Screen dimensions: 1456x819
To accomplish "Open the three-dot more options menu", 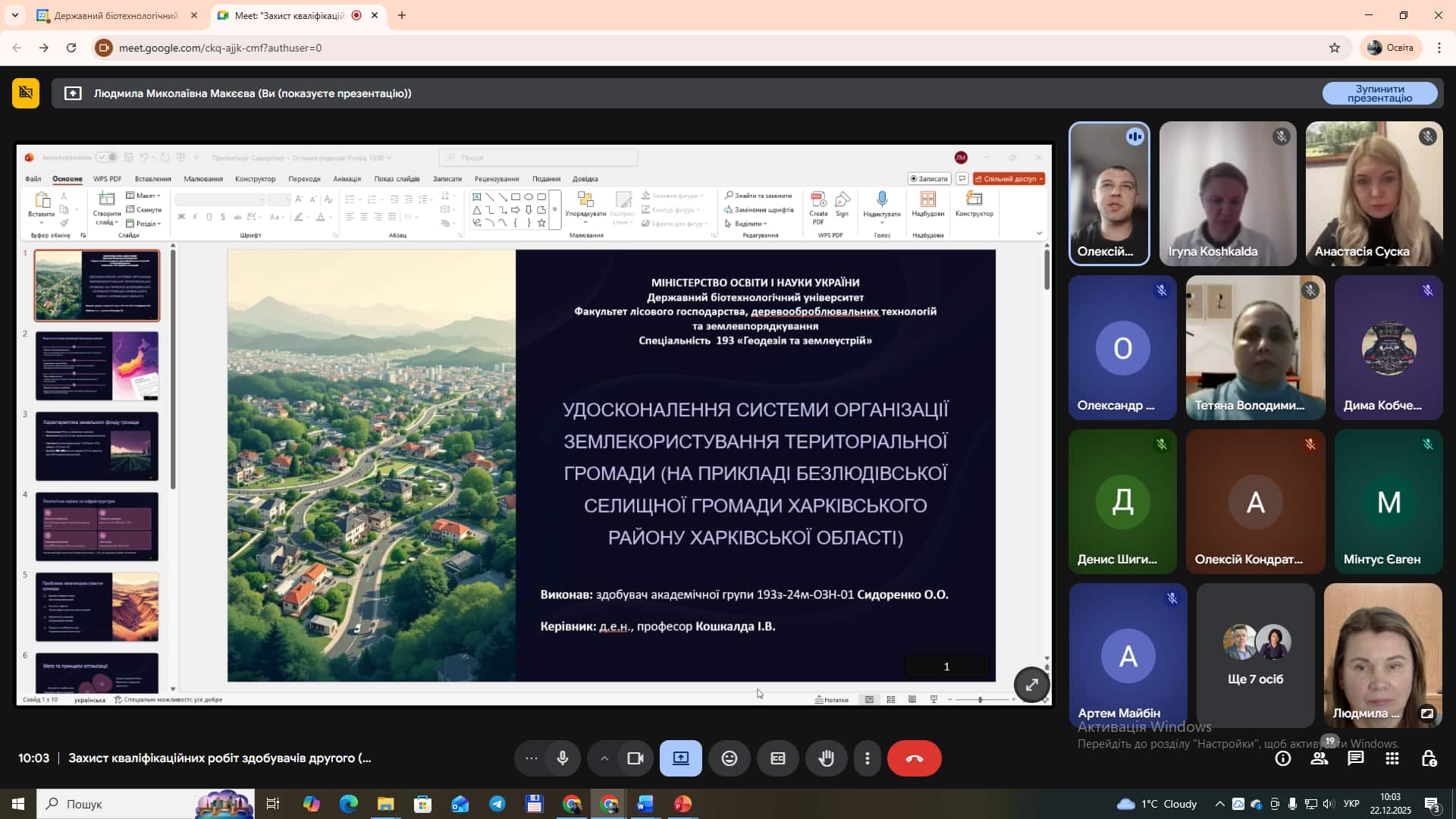I will 868,758.
